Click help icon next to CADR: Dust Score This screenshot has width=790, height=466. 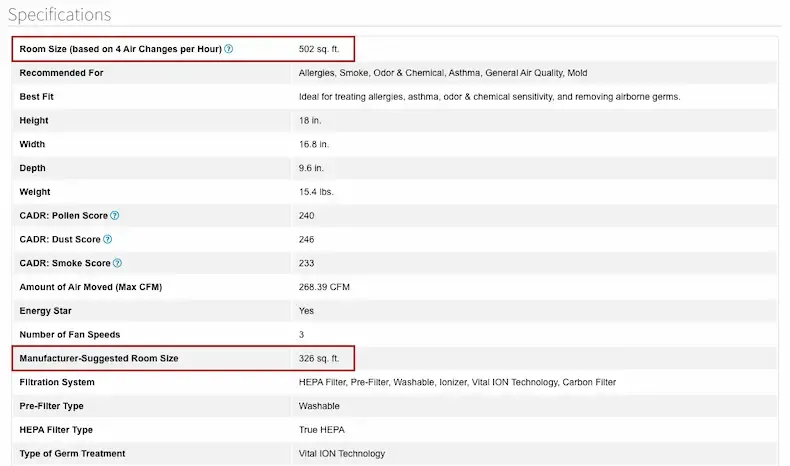pyautogui.click(x=107, y=239)
